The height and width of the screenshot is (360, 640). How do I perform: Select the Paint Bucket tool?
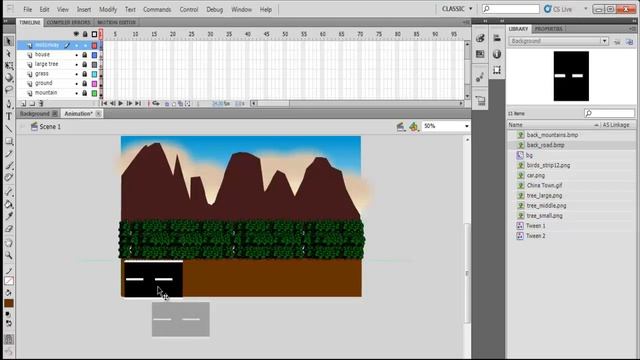(9, 204)
